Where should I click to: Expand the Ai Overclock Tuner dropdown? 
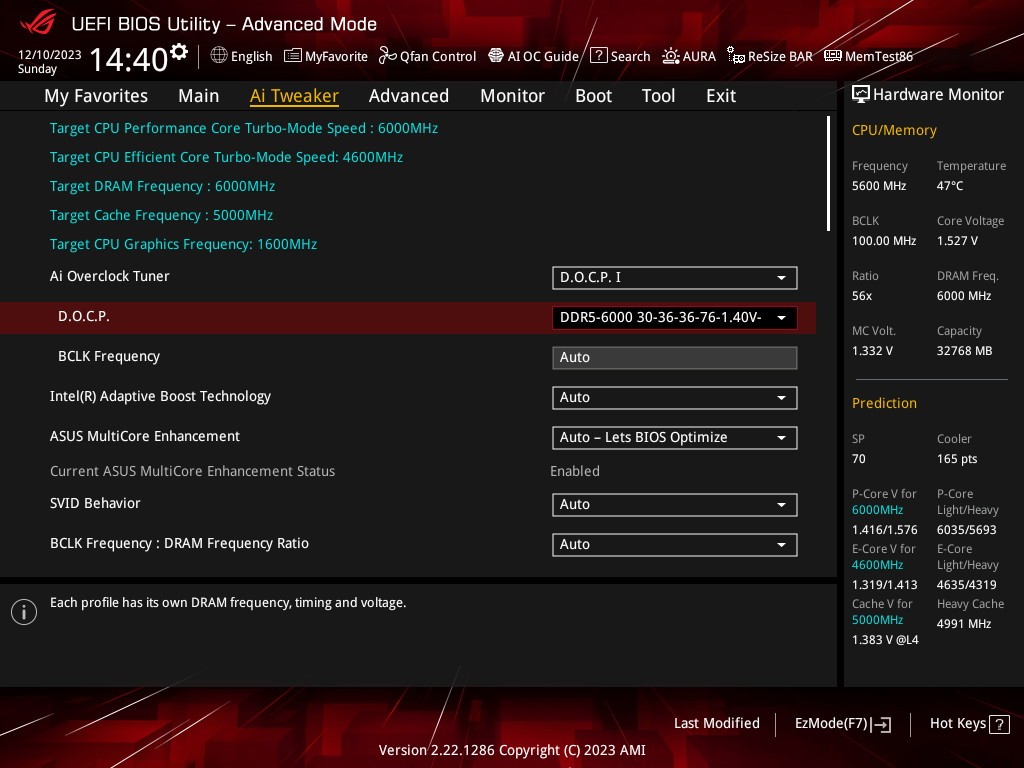[x=674, y=278]
